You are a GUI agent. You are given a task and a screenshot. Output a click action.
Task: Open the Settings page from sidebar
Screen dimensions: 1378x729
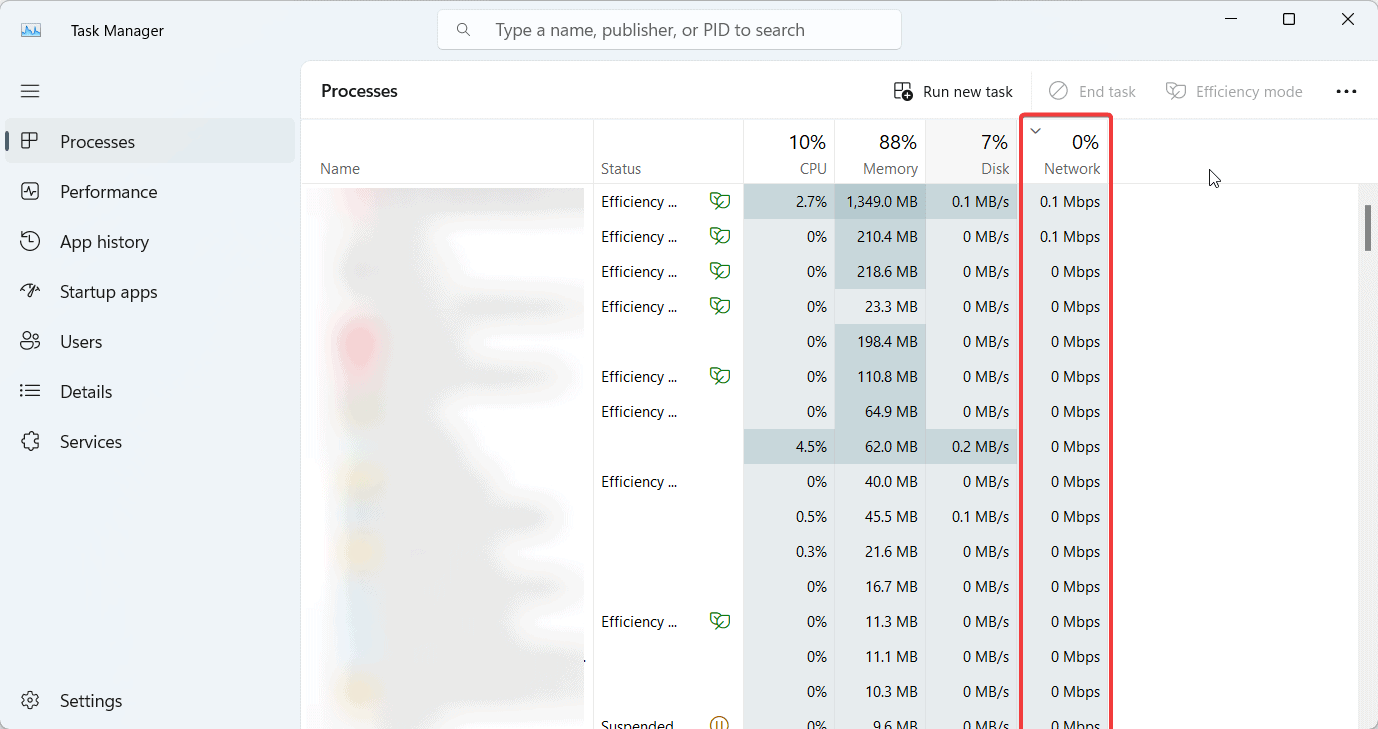click(x=150, y=701)
